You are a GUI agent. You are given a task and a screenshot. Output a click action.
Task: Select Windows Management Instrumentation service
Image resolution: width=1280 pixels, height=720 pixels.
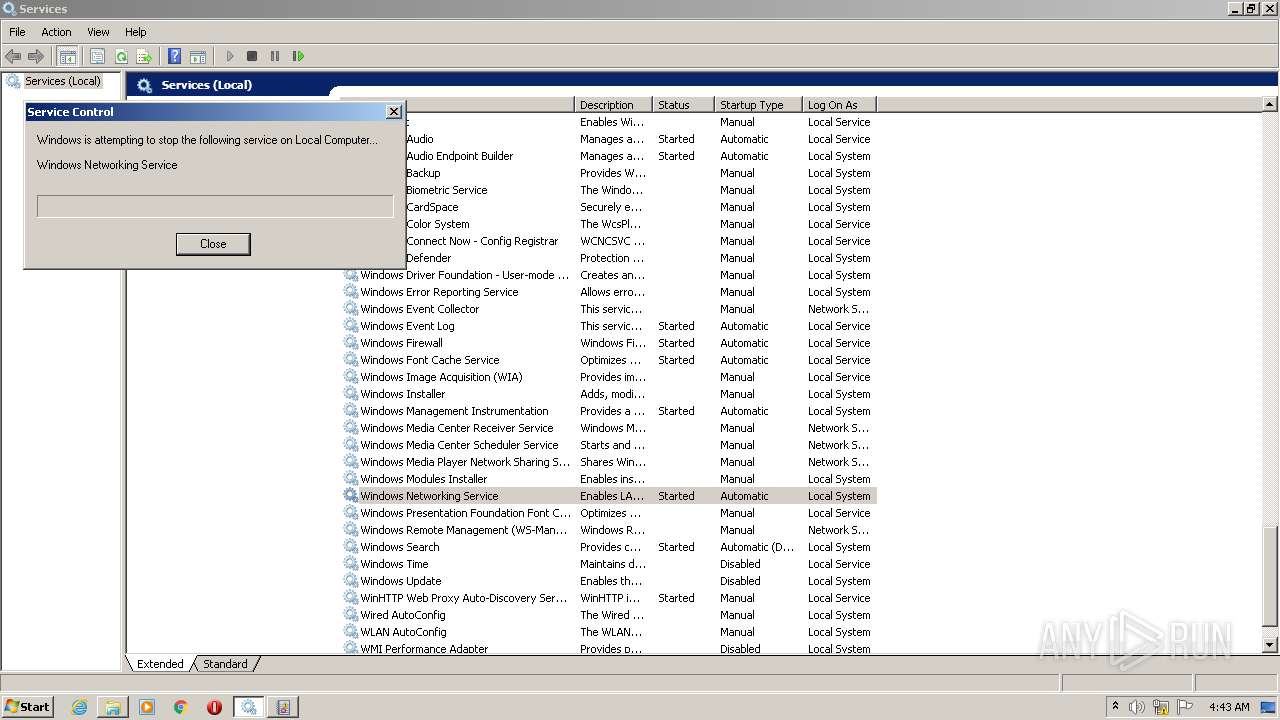click(x=454, y=411)
